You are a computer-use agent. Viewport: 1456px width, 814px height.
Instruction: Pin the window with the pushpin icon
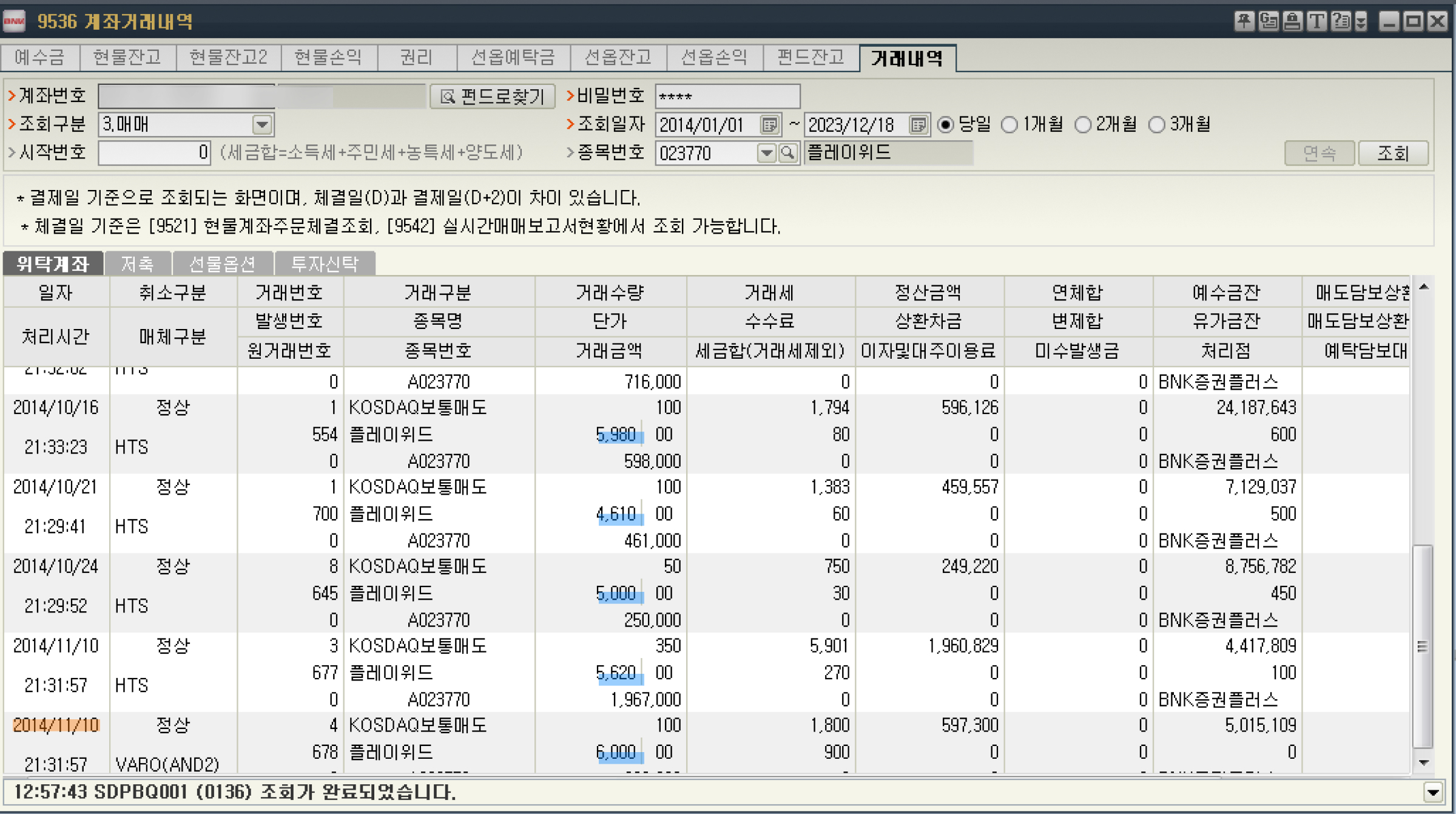(1244, 22)
